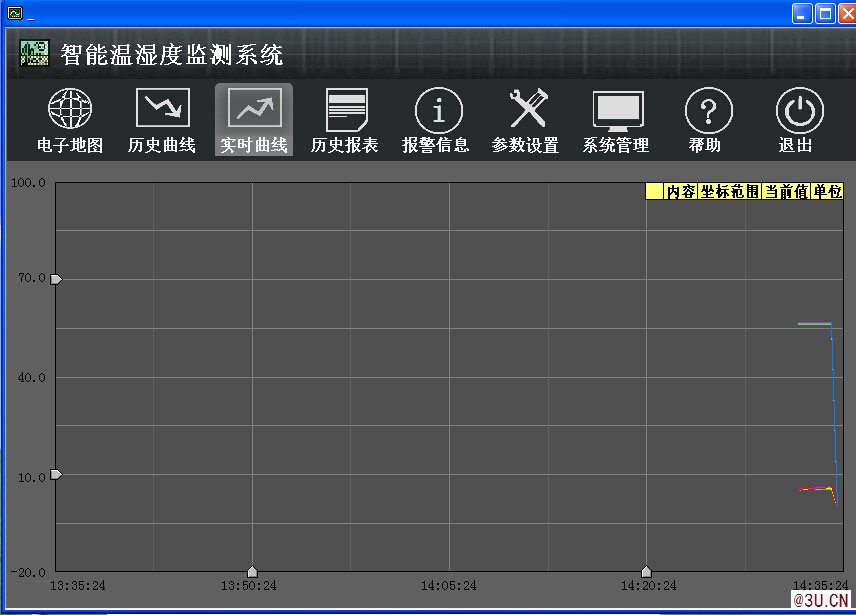
Task: Click the time label 14:05:24
Action: click(x=449, y=586)
